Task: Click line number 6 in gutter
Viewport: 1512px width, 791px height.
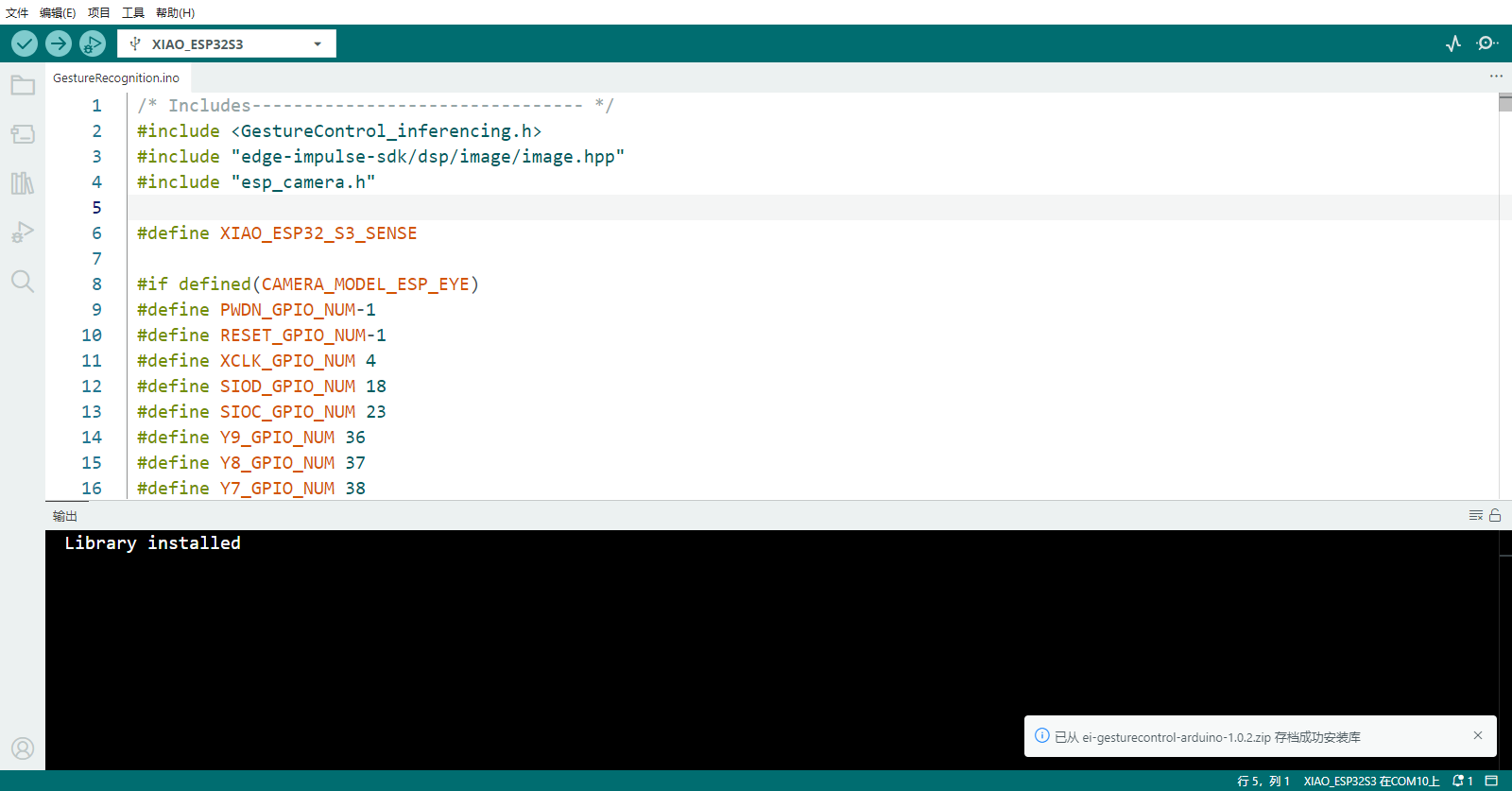Action: [96, 233]
